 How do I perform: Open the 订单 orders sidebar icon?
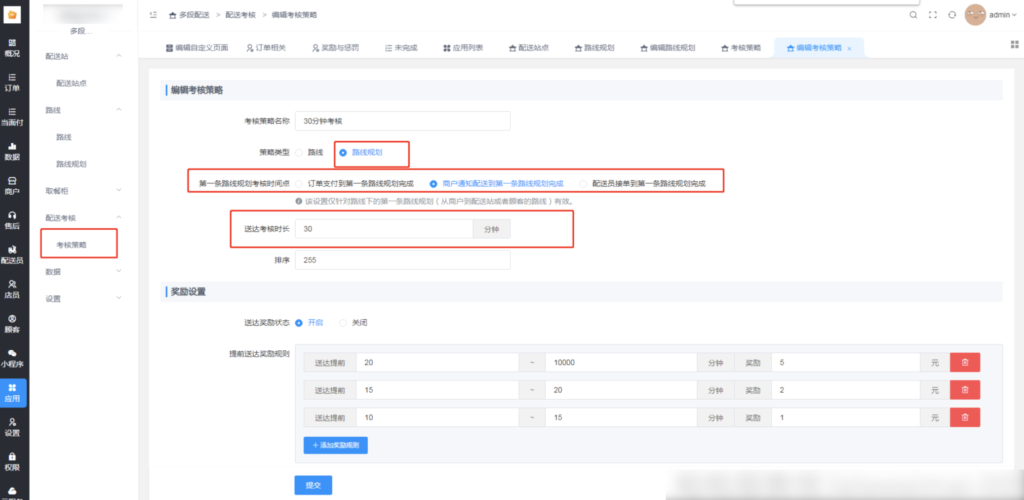click(x=12, y=82)
